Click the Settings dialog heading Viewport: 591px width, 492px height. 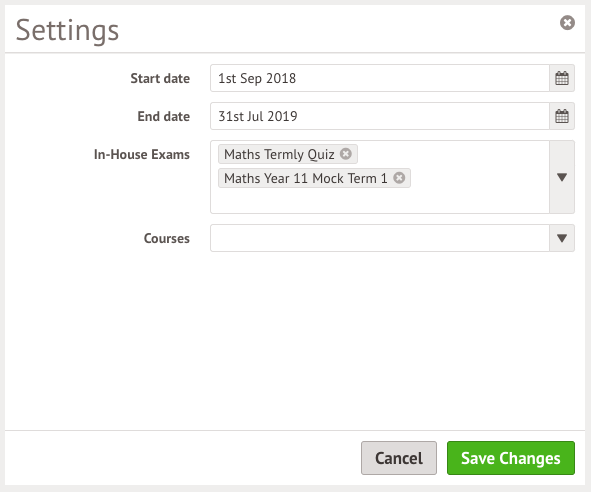67,31
